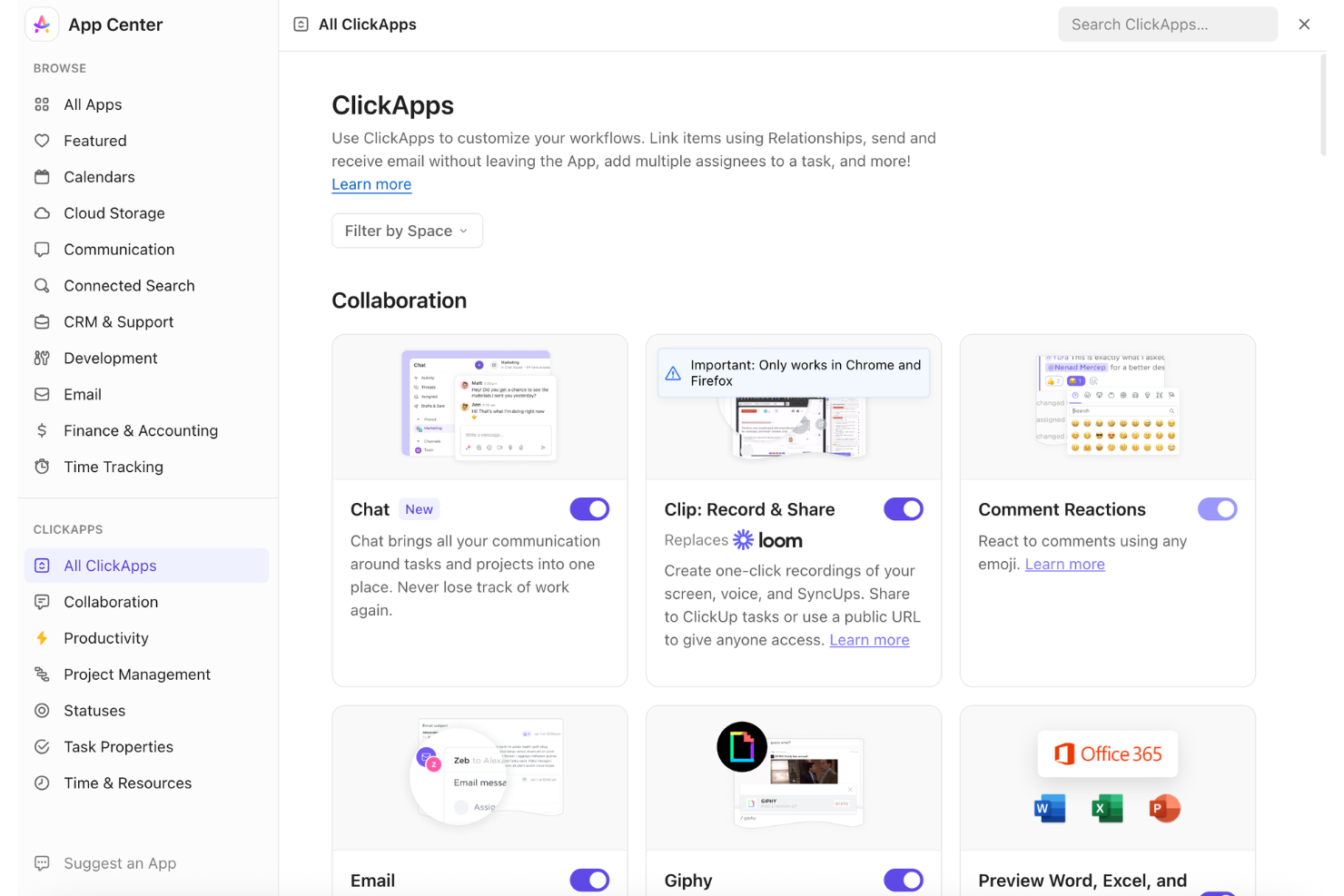Open the Featured apps tab
The image size is (1344, 896).
[95, 140]
